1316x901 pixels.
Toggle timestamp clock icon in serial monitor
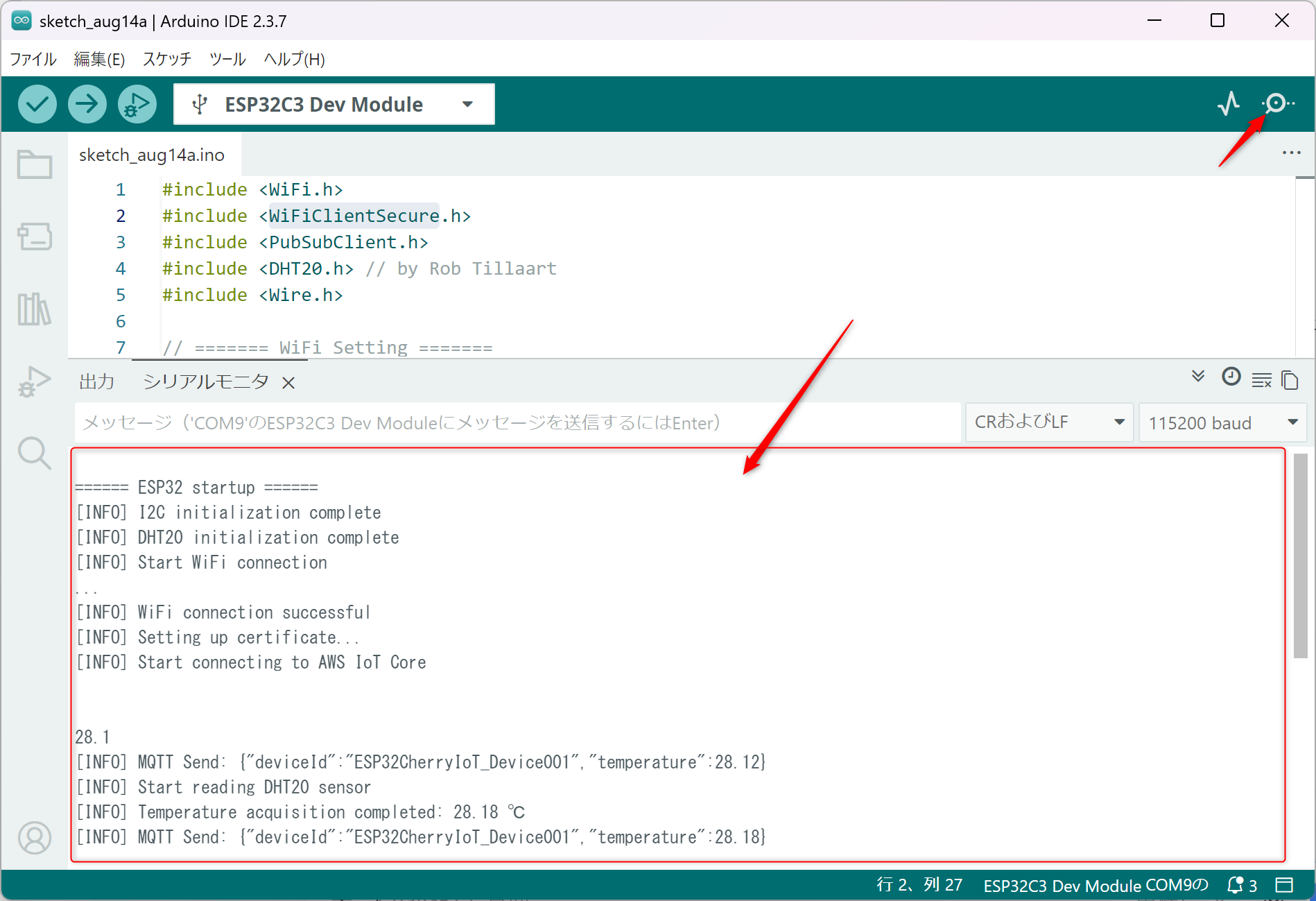click(x=1231, y=377)
